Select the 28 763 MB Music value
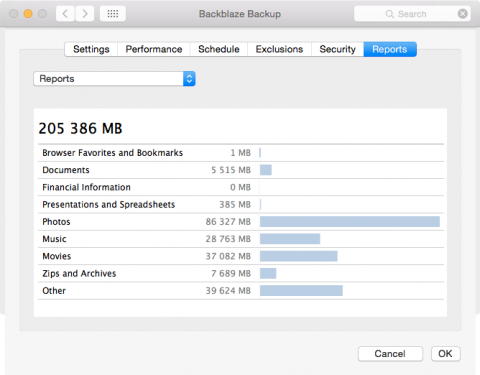The image size is (480, 375). tap(228, 239)
